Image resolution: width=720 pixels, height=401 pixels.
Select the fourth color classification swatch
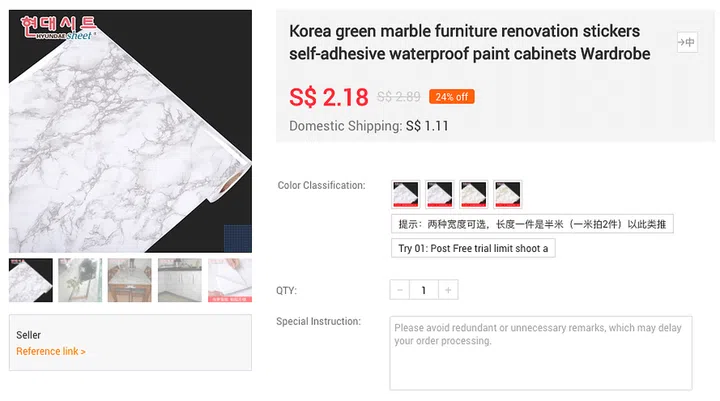[507, 194]
